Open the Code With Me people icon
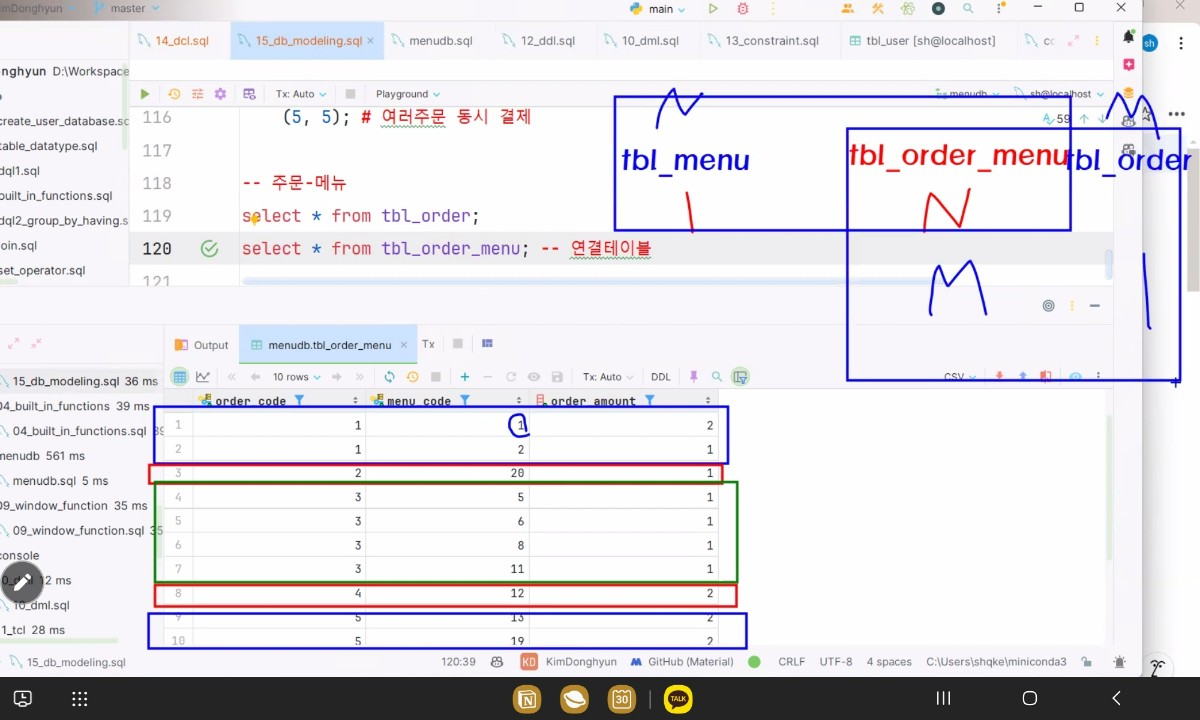1200x720 pixels. click(848, 8)
